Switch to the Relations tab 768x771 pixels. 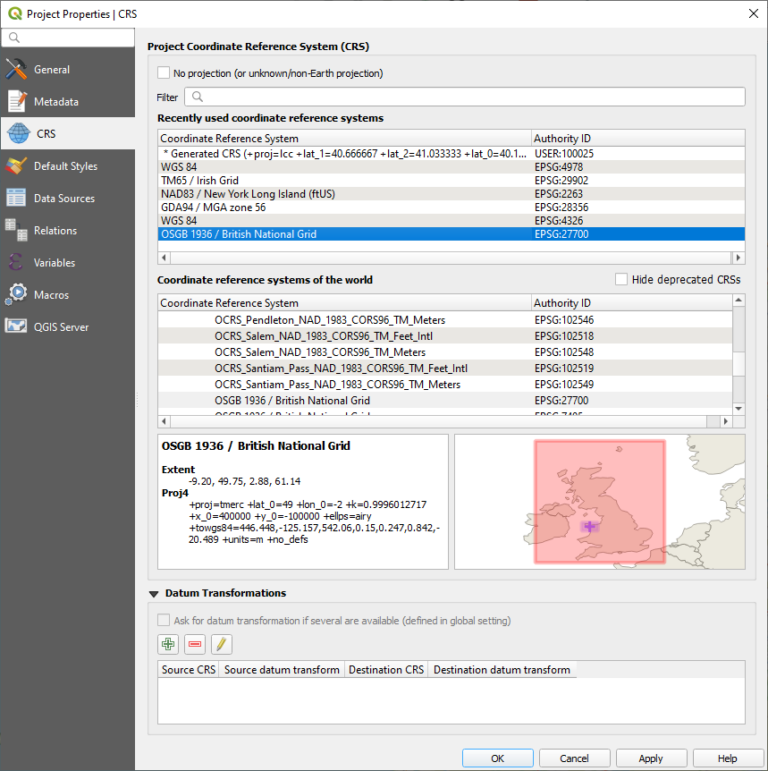coord(55,231)
